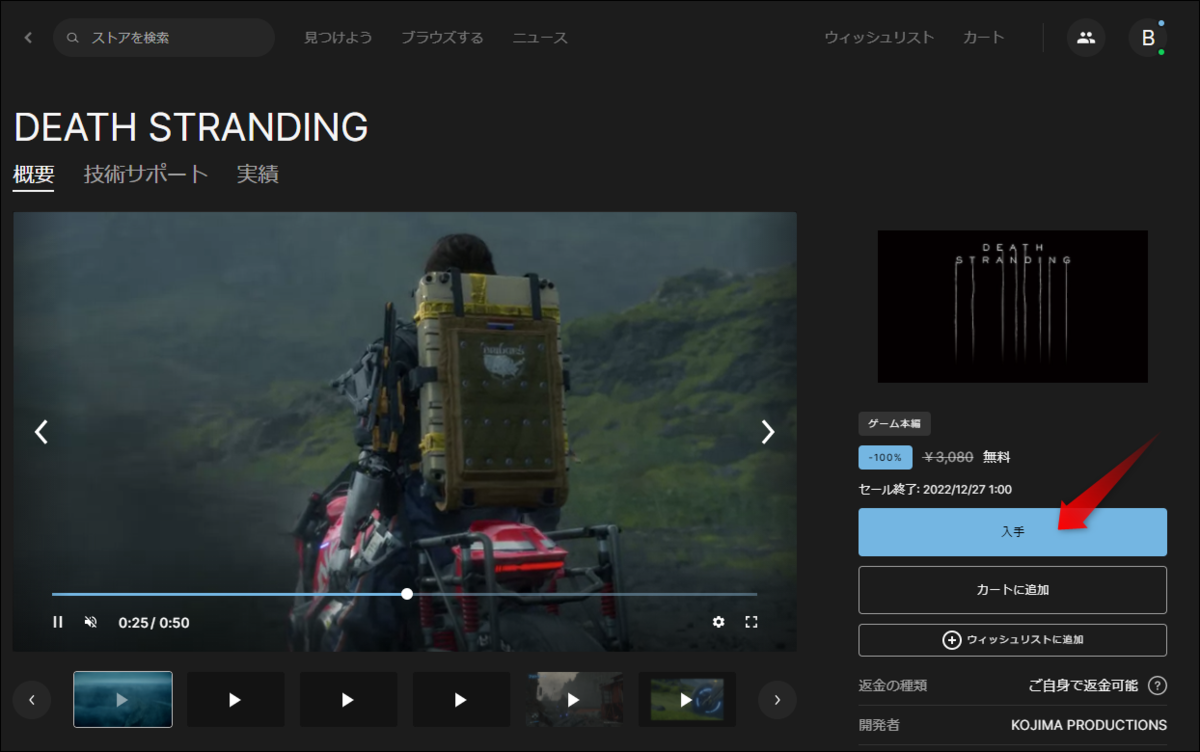Show next media with right arrow on video
The height and width of the screenshot is (752, 1200).
click(768, 432)
